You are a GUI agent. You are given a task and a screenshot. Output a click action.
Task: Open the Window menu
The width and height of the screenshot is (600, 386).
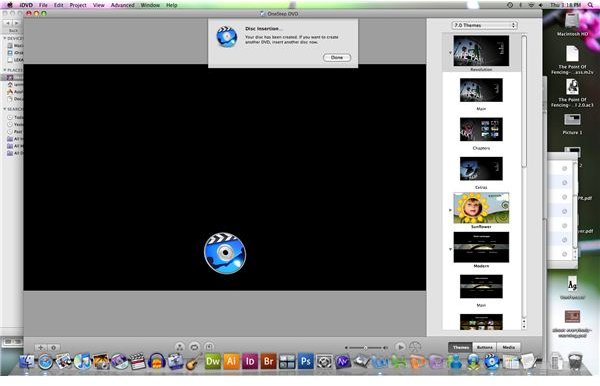[x=150, y=5]
